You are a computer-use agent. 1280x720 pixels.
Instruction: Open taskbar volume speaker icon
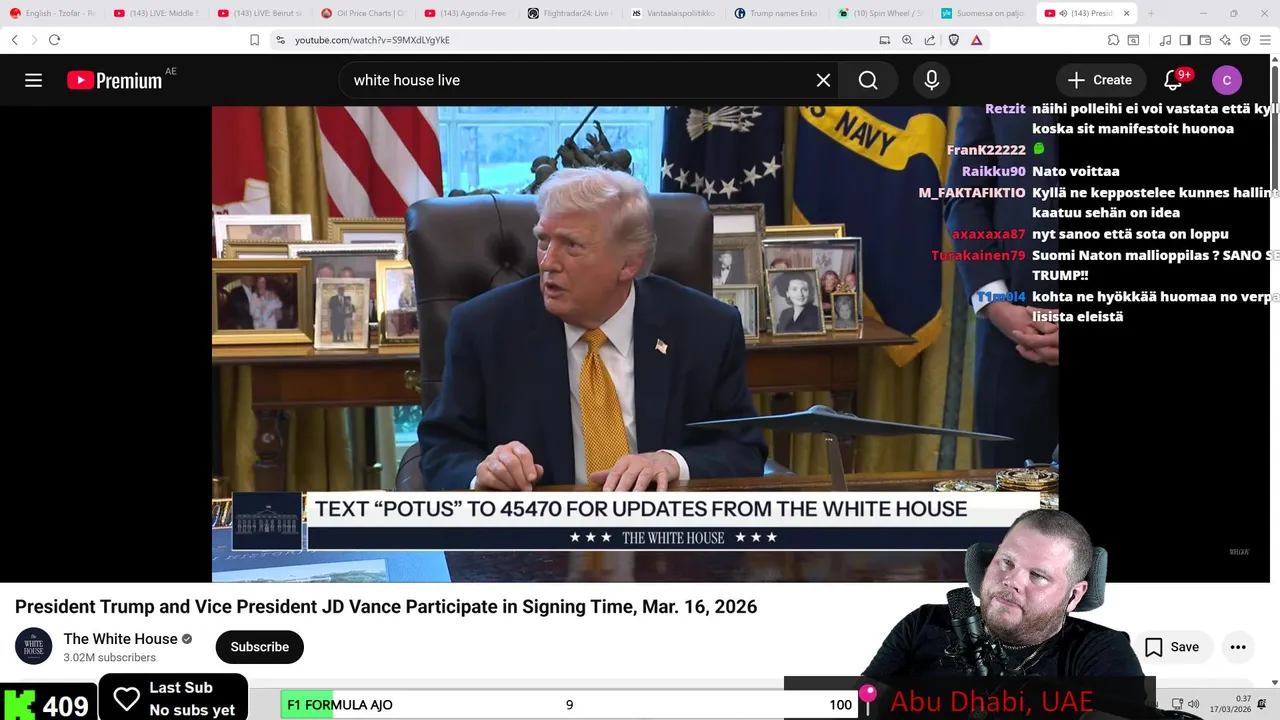point(1193,704)
